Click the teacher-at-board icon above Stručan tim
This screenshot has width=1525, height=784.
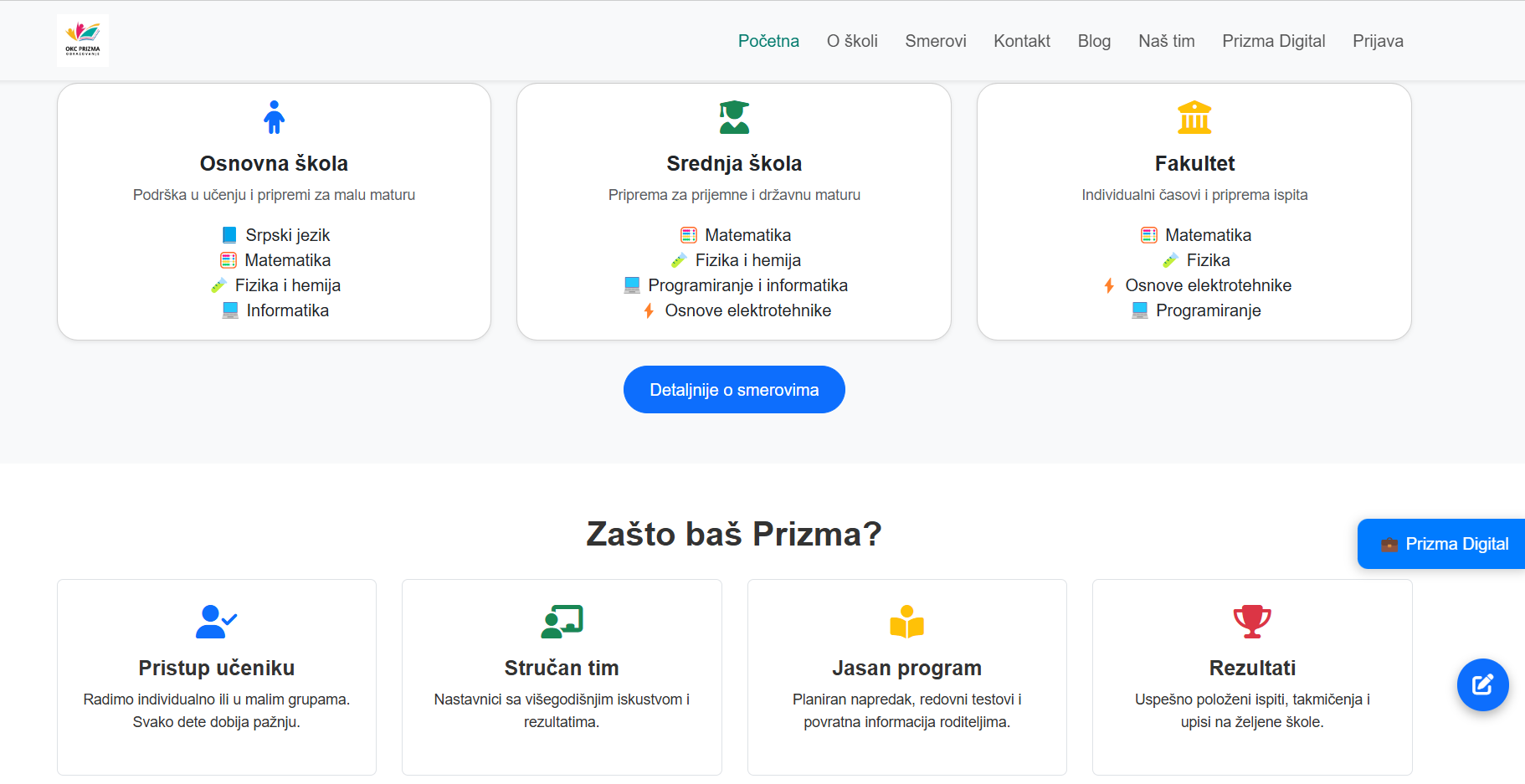(562, 622)
